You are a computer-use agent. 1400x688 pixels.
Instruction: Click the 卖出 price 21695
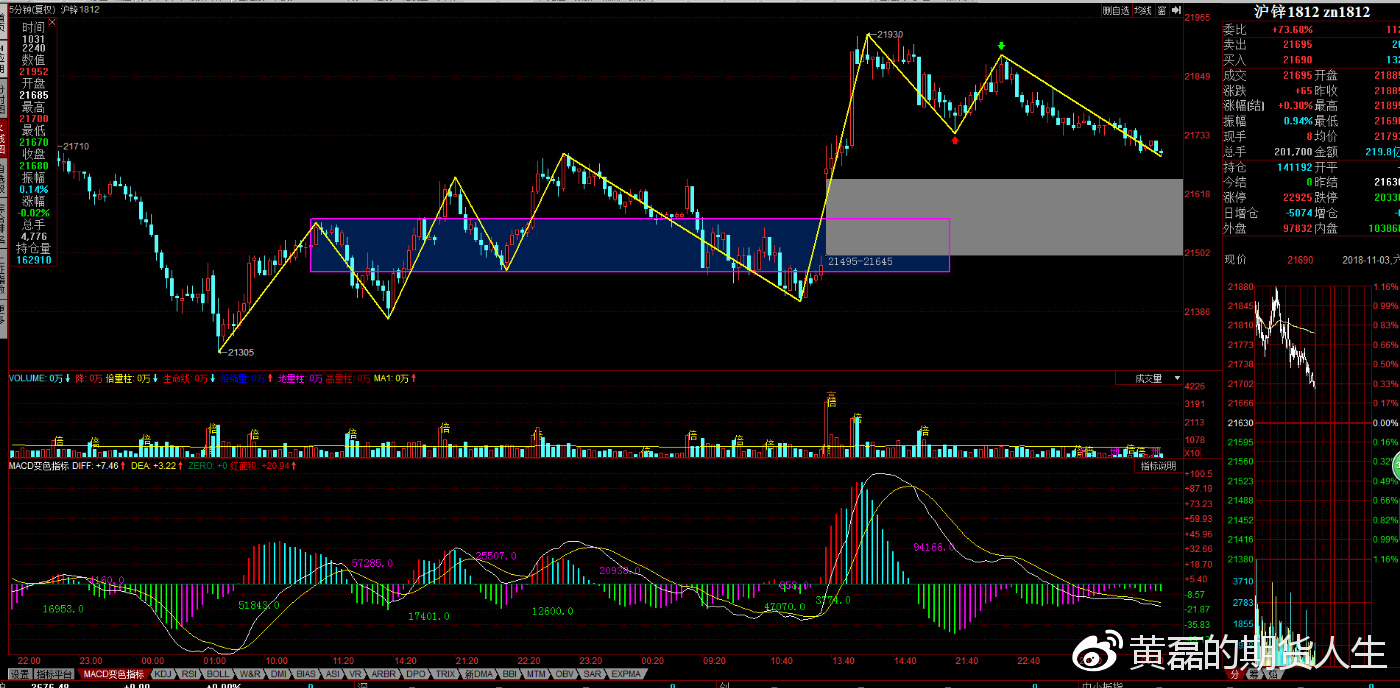1297,45
